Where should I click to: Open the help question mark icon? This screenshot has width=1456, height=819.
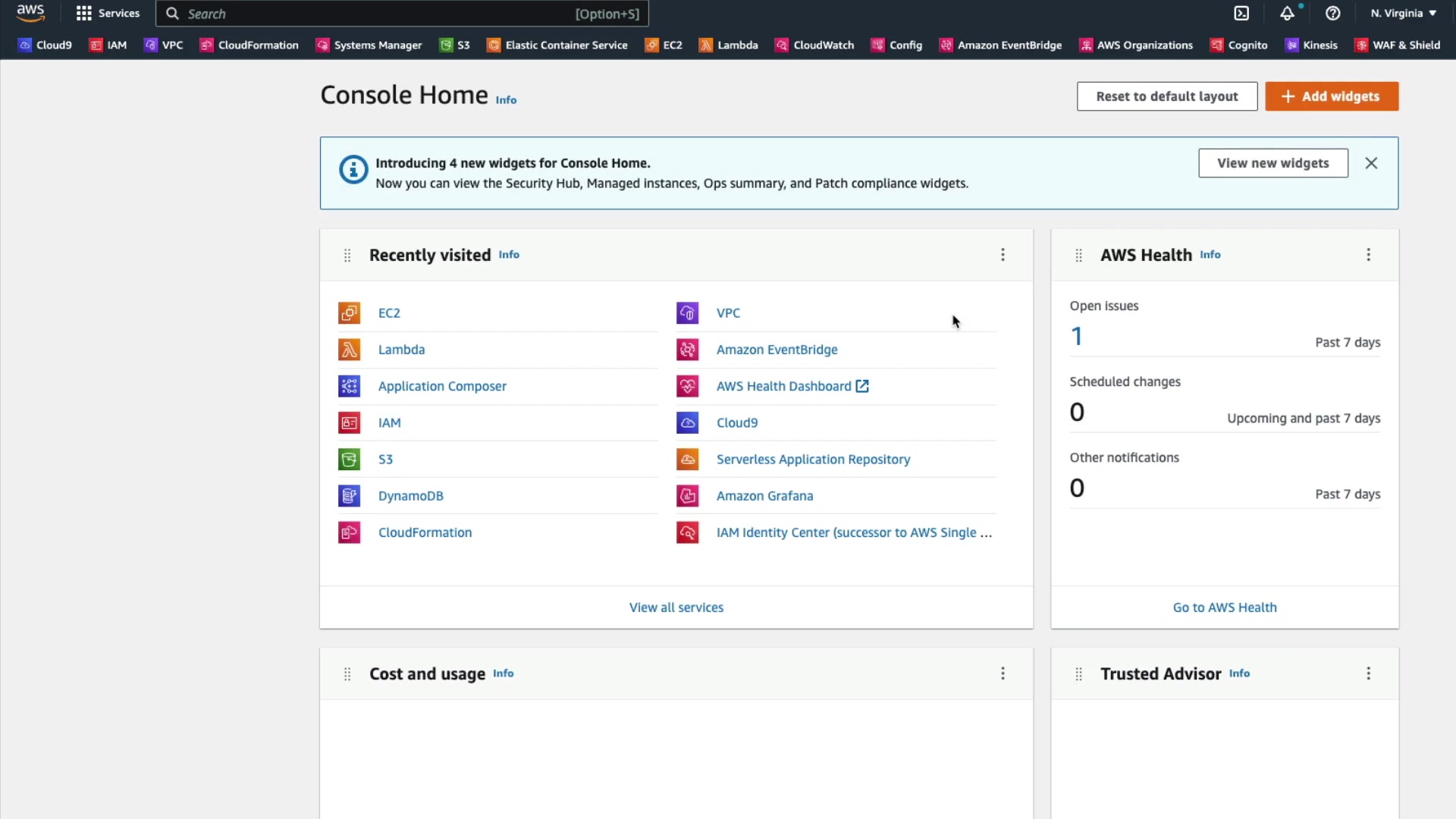coord(1332,14)
